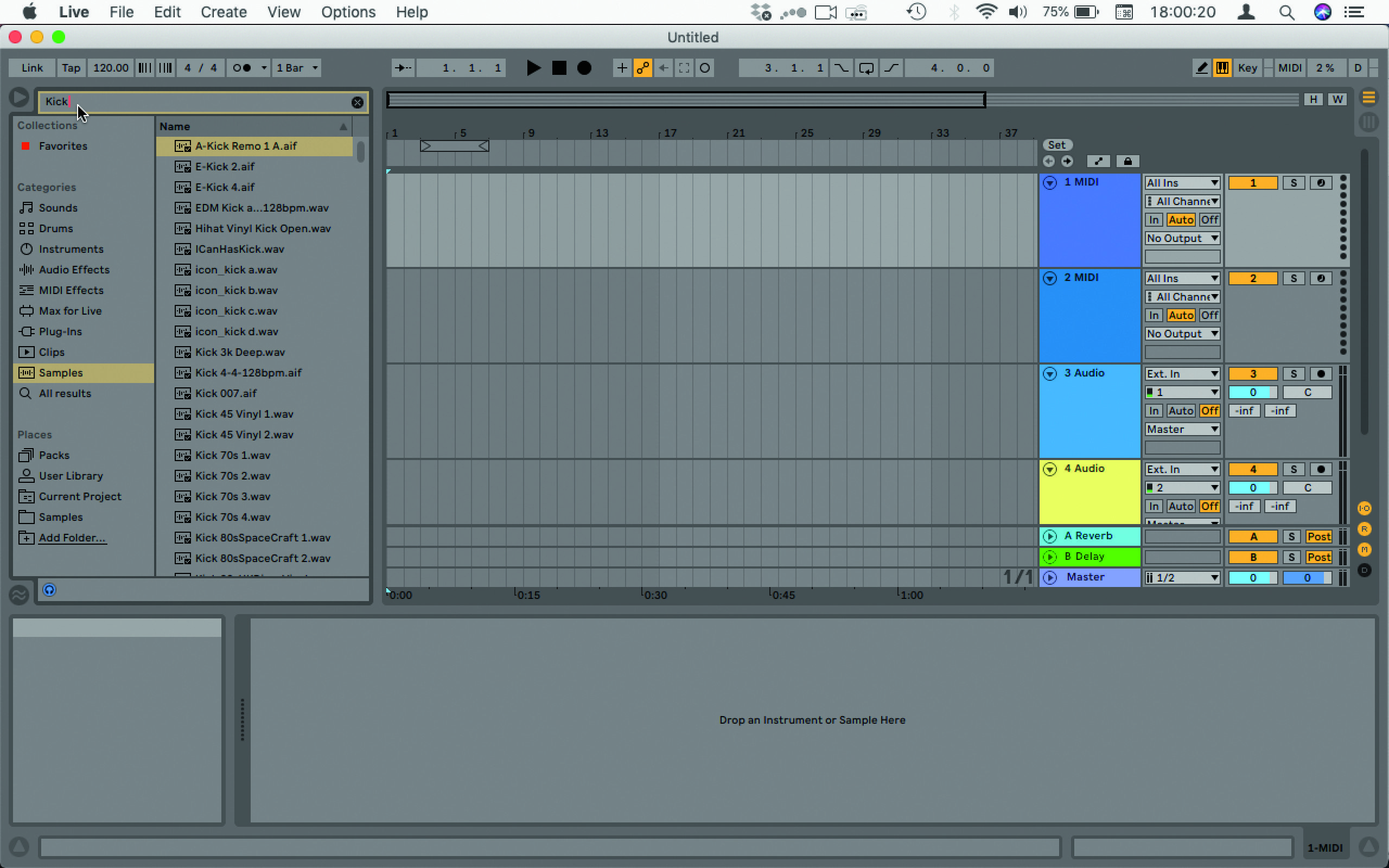Click the 4 Audio pan C control
1389x868 pixels.
[1308, 488]
